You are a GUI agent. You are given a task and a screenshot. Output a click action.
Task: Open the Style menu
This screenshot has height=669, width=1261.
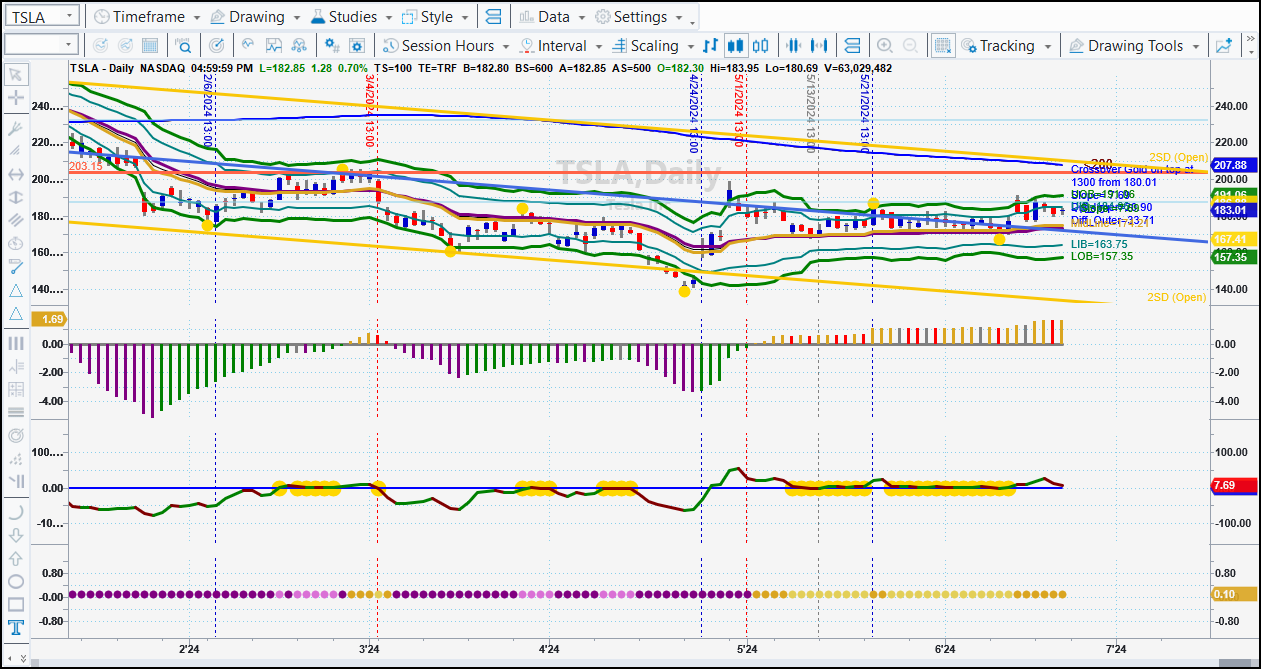pos(427,17)
